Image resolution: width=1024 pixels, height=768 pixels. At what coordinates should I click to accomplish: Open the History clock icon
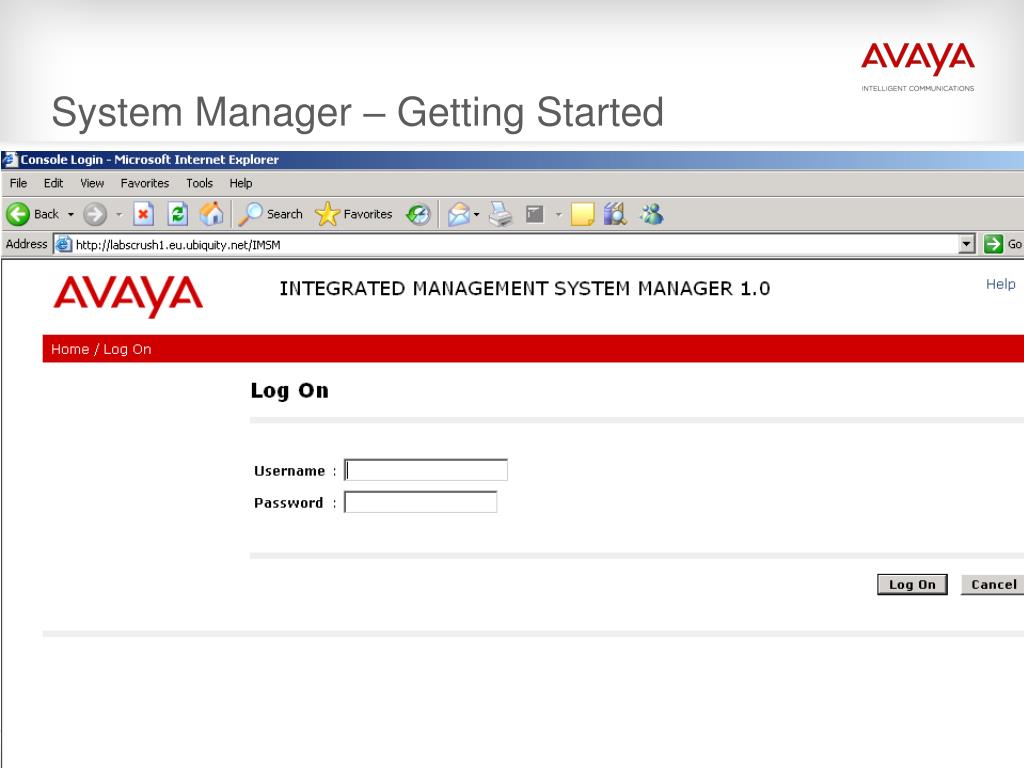[418, 214]
